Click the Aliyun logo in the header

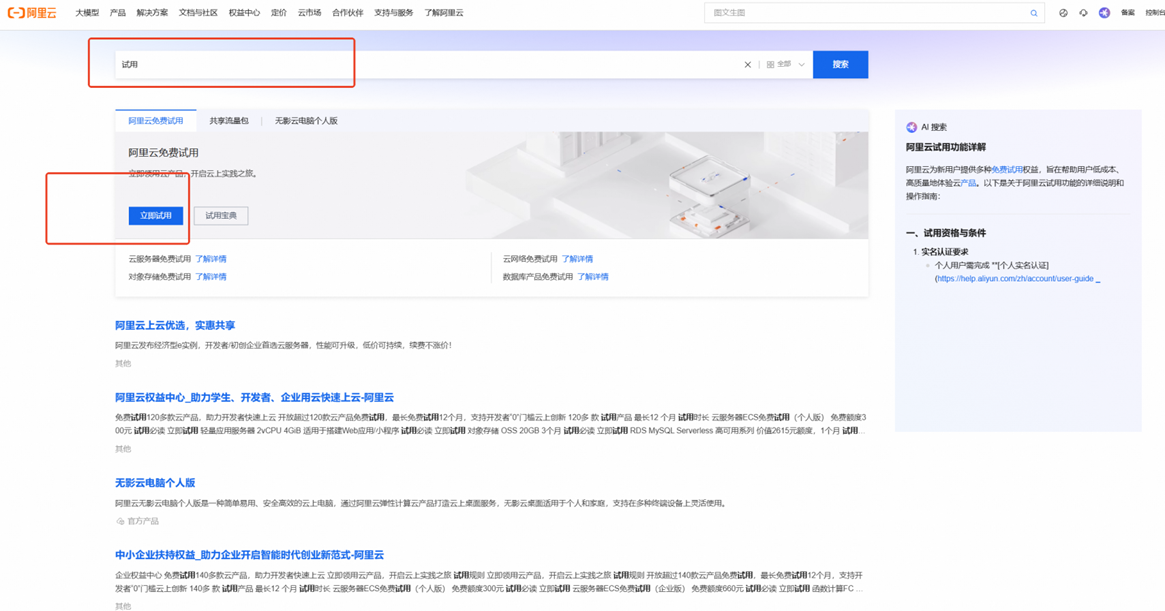(x=32, y=13)
